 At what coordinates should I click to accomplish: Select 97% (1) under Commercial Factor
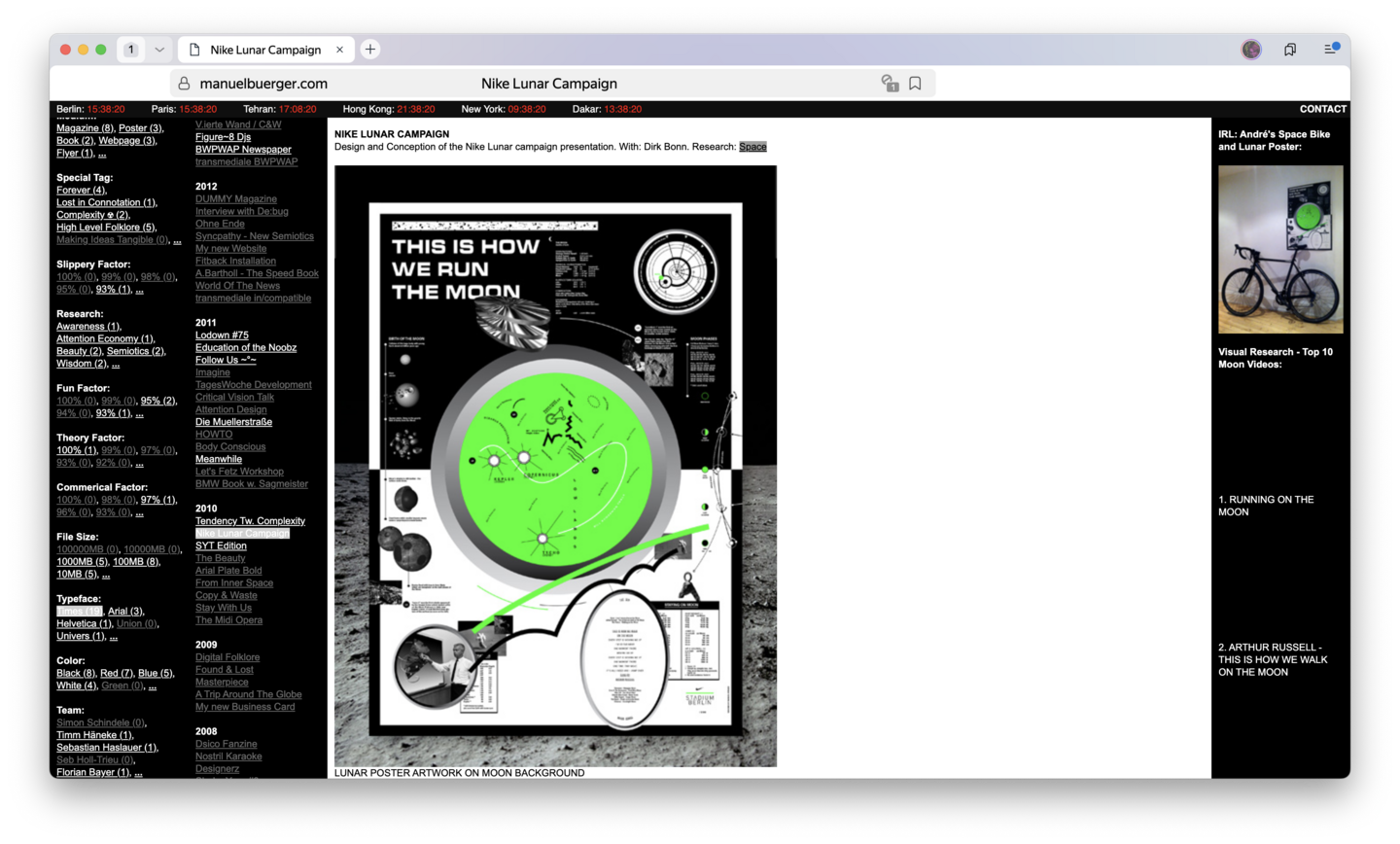tap(158, 501)
